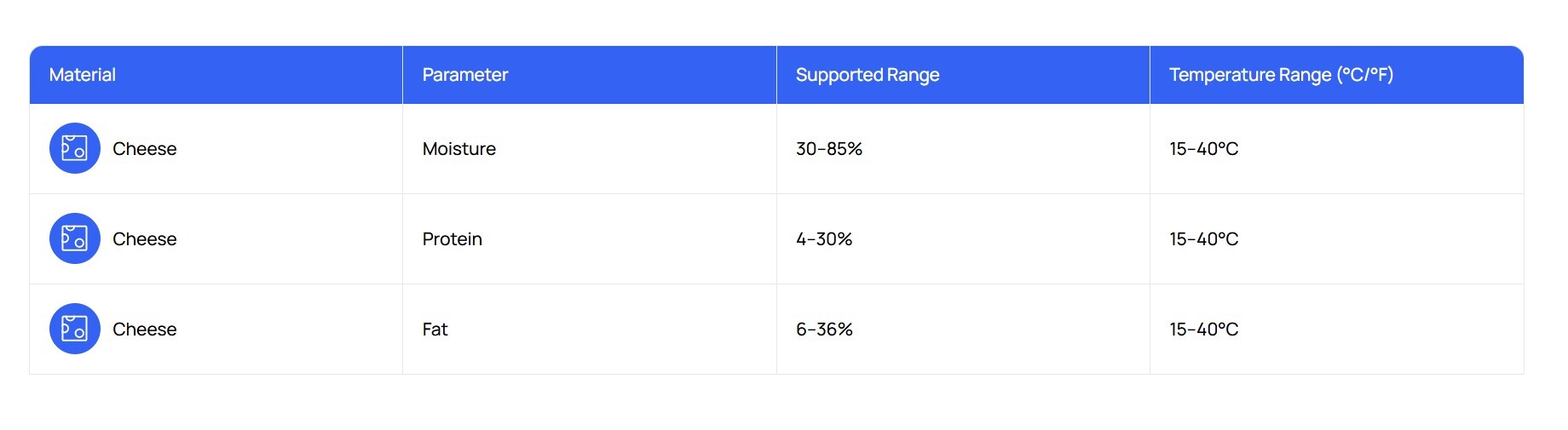Click the Cheese label in the Moisture row
The image size is (1568, 430).
145,149
